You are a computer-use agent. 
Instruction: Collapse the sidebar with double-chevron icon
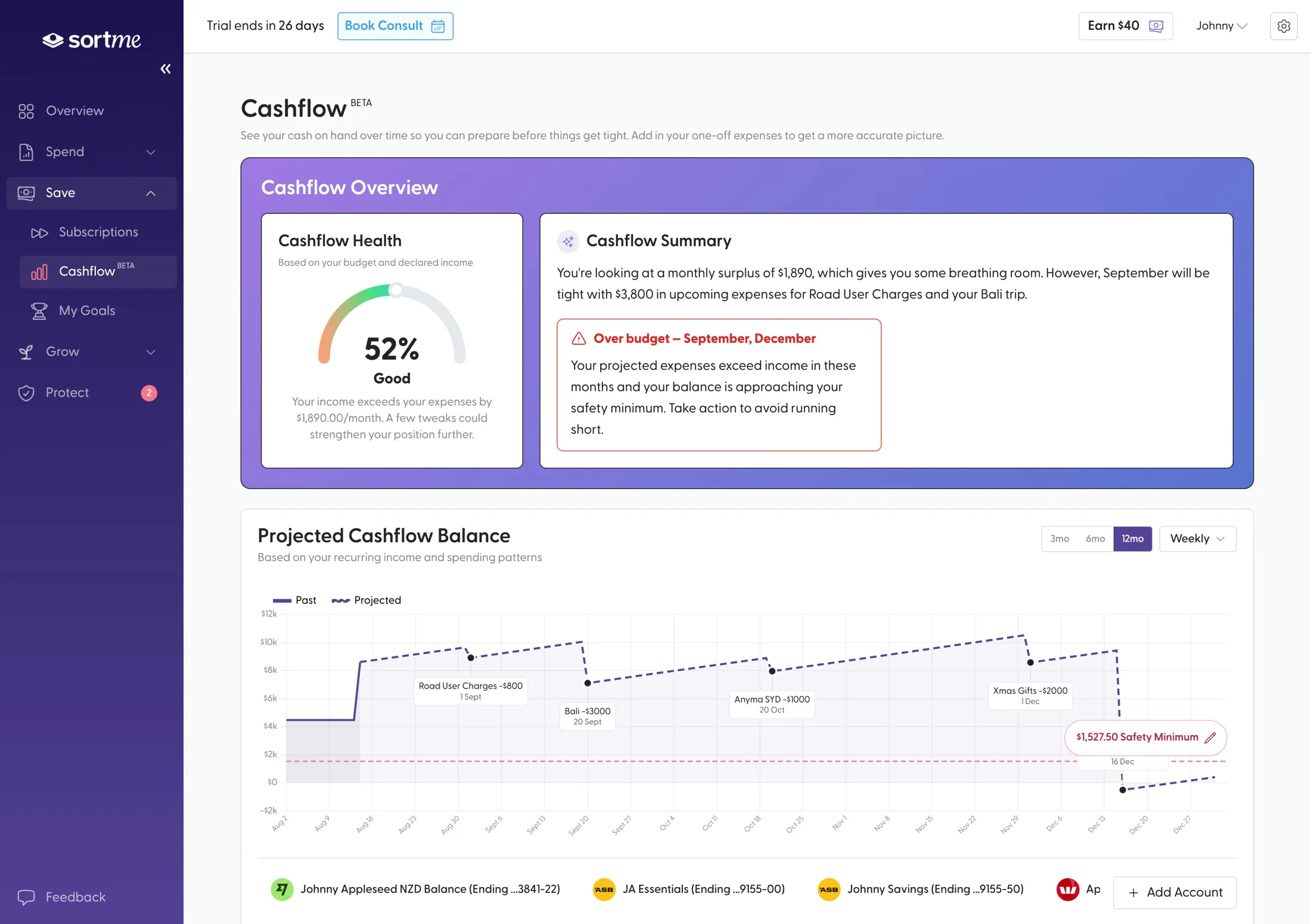(x=166, y=69)
